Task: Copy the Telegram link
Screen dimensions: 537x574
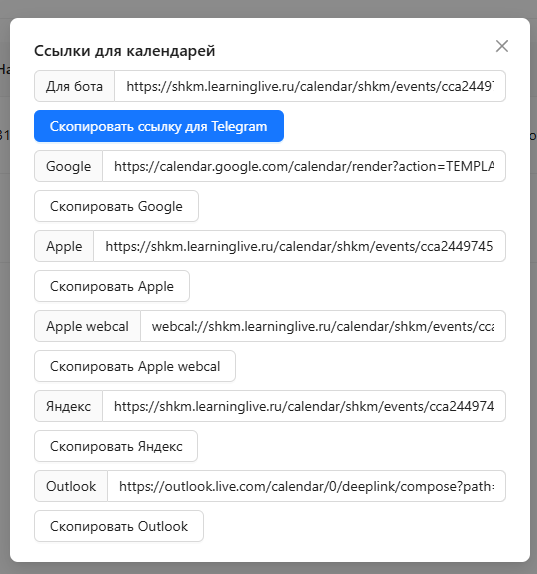Action: point(159,126)
